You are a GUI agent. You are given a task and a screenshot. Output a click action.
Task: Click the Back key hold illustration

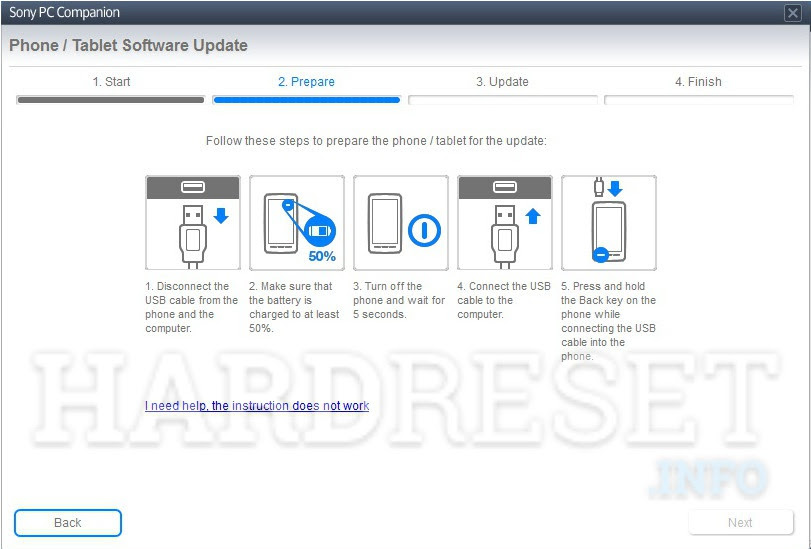pos(609,222)
